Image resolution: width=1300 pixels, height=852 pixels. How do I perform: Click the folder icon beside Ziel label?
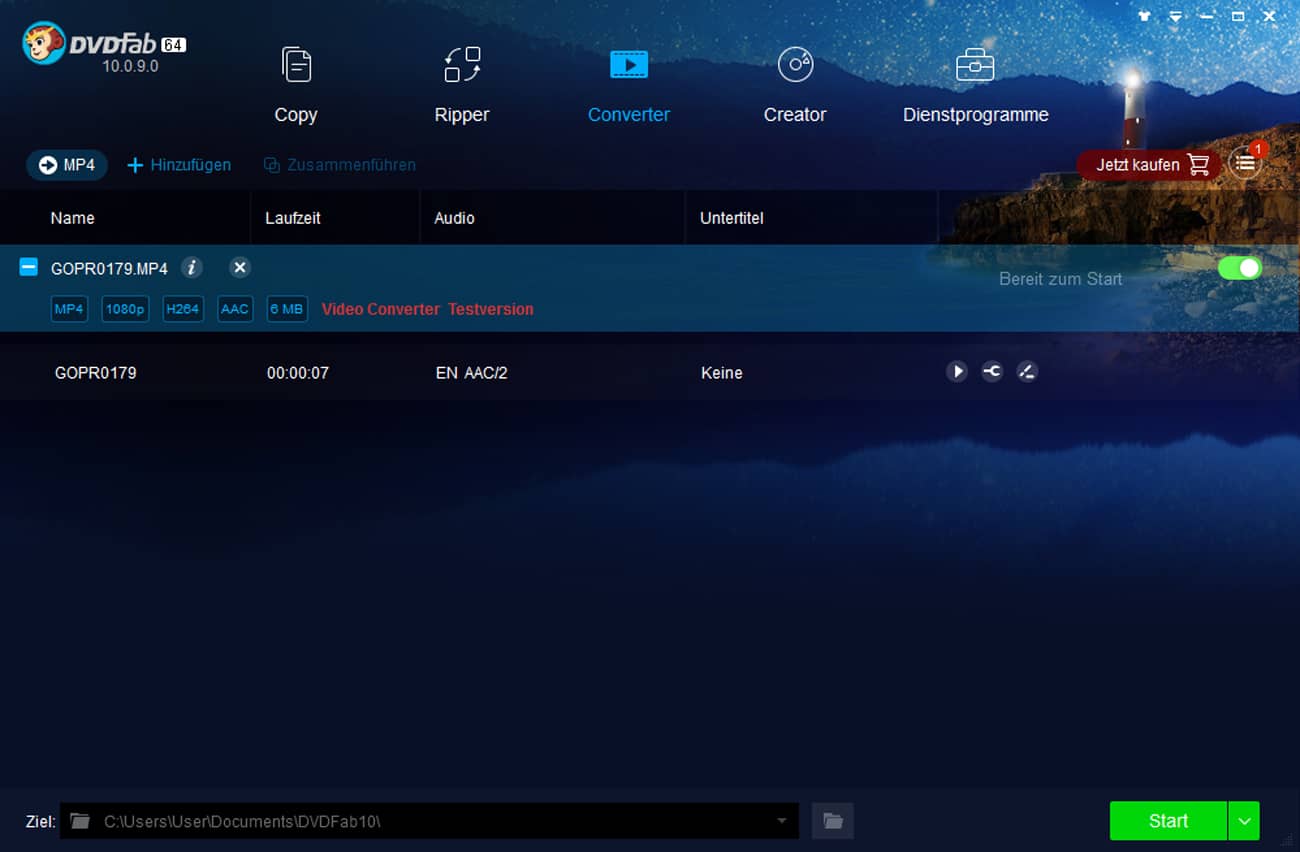click(x=80, y=821)
